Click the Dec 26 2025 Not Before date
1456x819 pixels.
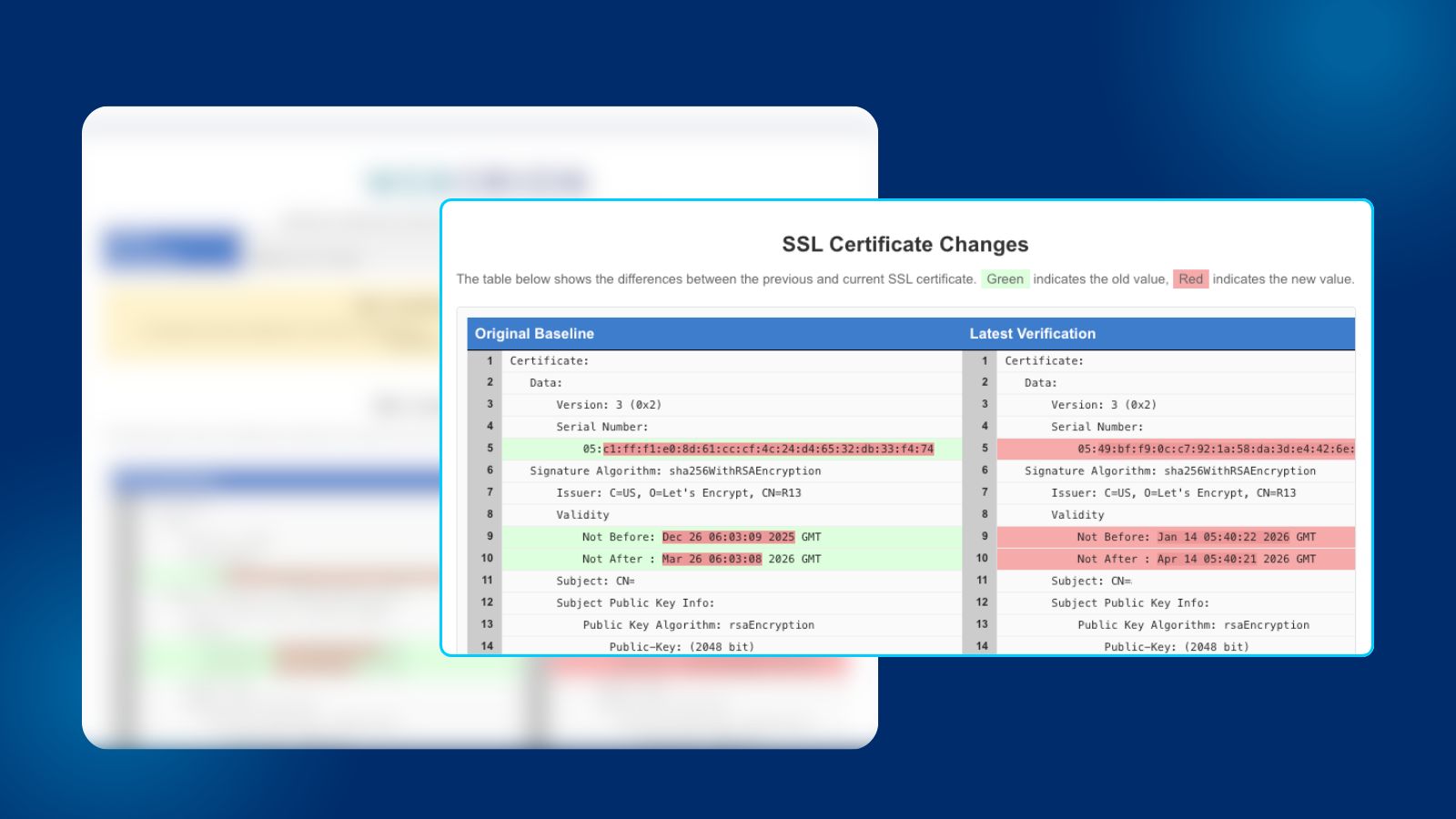click(728, 537)
